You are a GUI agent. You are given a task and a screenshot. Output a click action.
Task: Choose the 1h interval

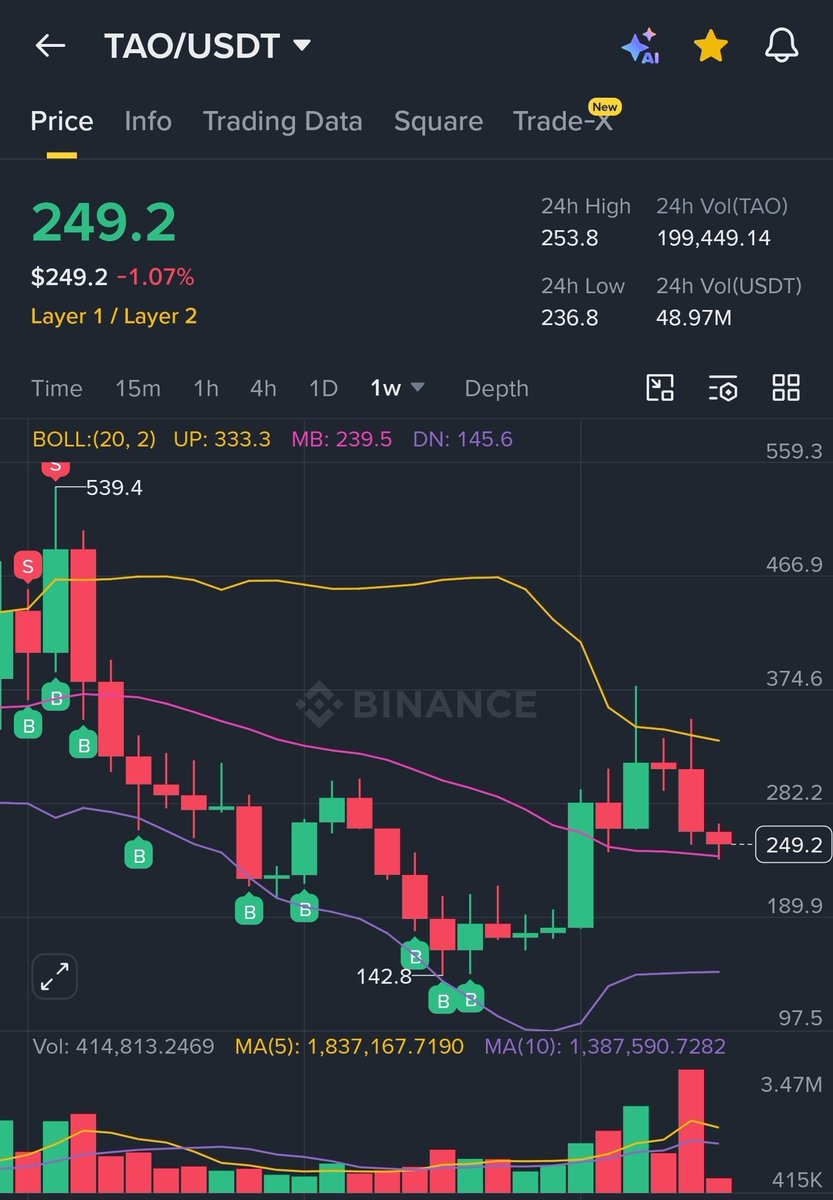(206, 388)
